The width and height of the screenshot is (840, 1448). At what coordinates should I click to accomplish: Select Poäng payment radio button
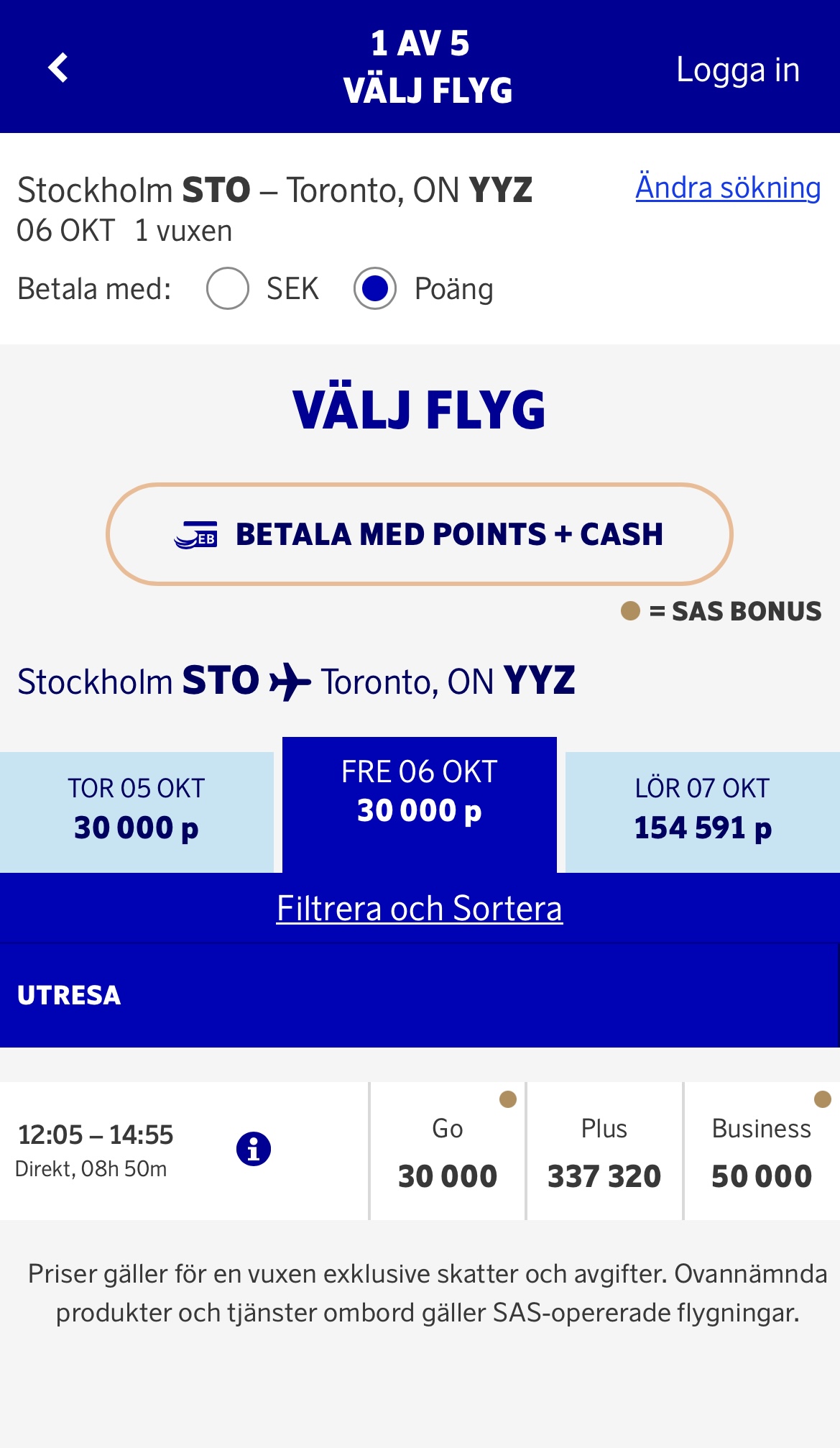(x=375, y=288)
